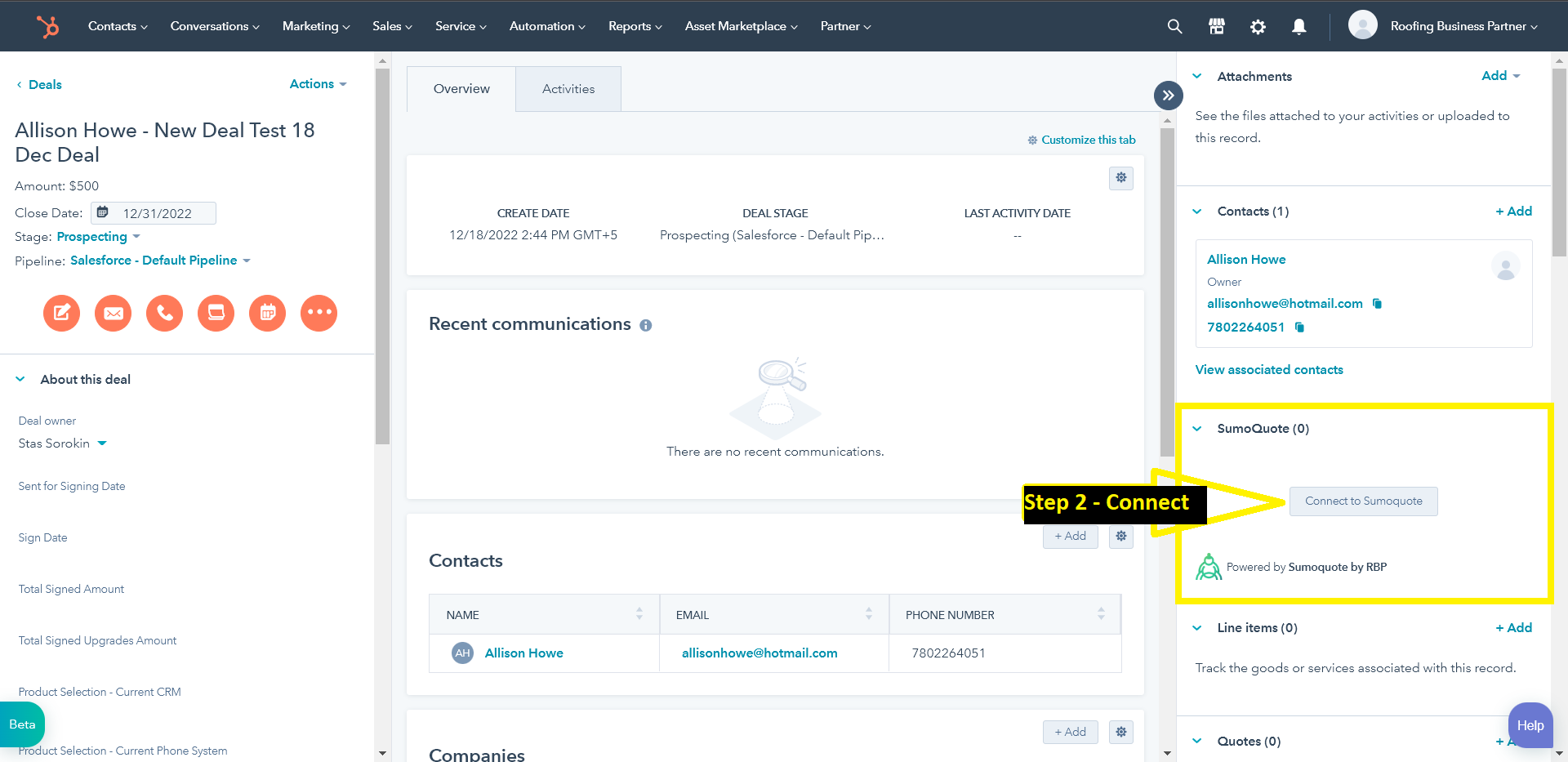Open the Asset Marketplace menu

pos(741,26)
